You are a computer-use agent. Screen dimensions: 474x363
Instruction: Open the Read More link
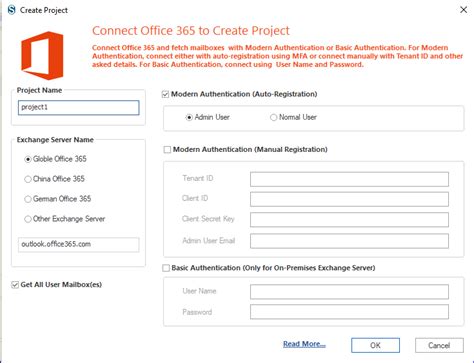pyautogui.click(x=304, y=344)
